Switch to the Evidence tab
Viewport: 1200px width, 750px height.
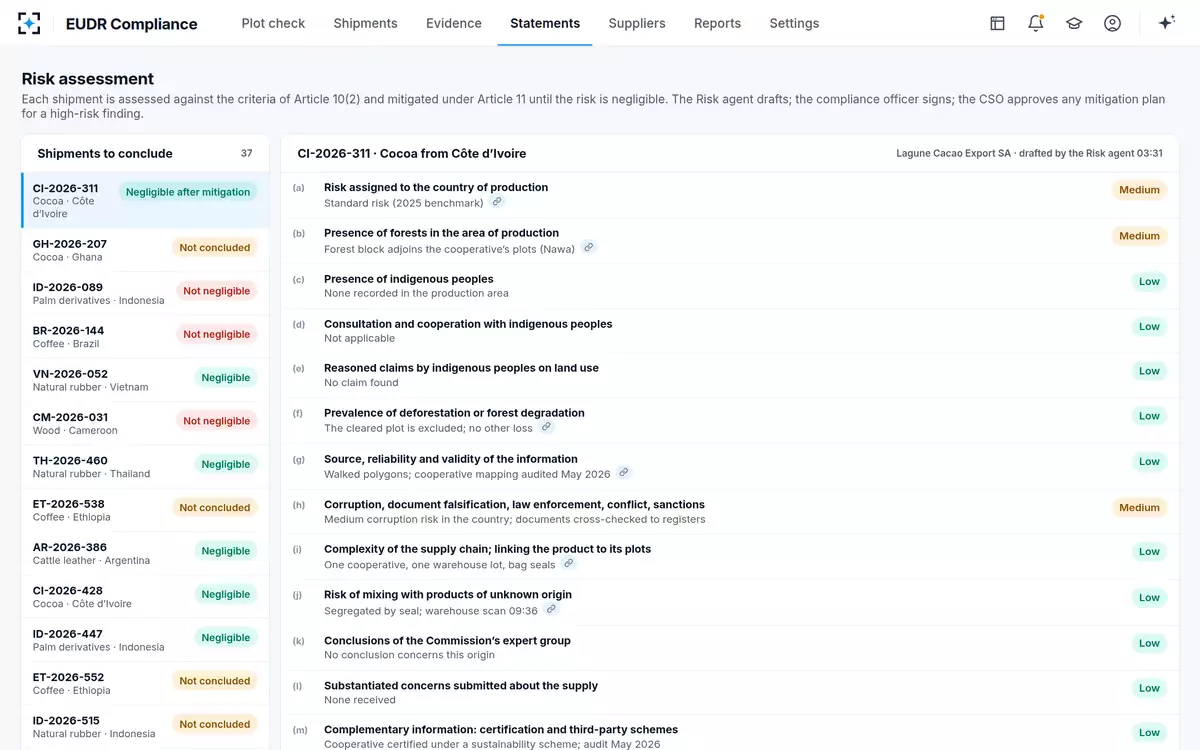point(454,23)
